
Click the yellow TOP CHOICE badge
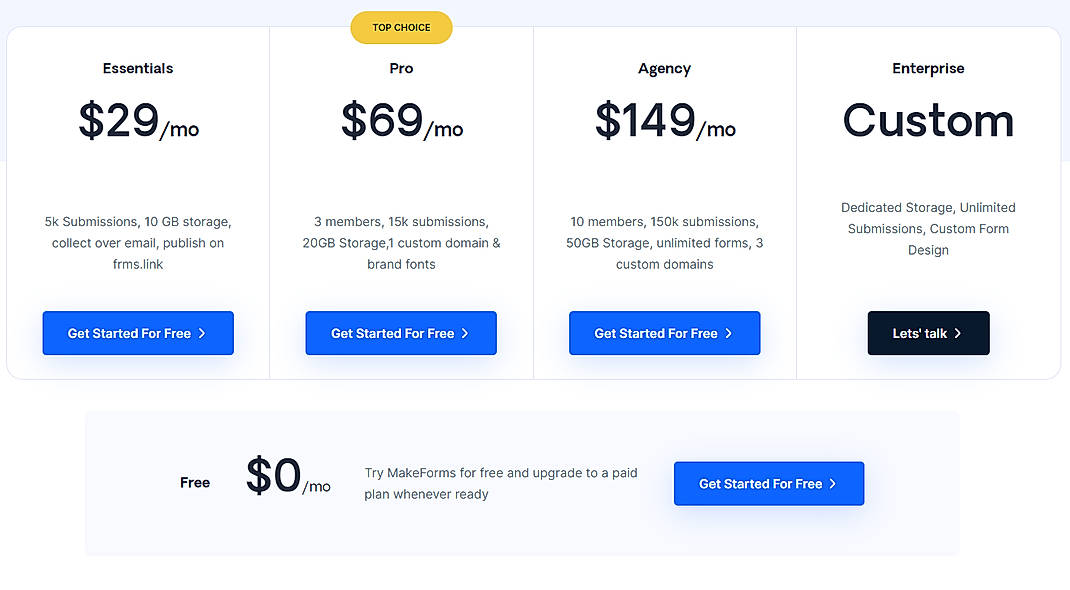pos(401,27)
